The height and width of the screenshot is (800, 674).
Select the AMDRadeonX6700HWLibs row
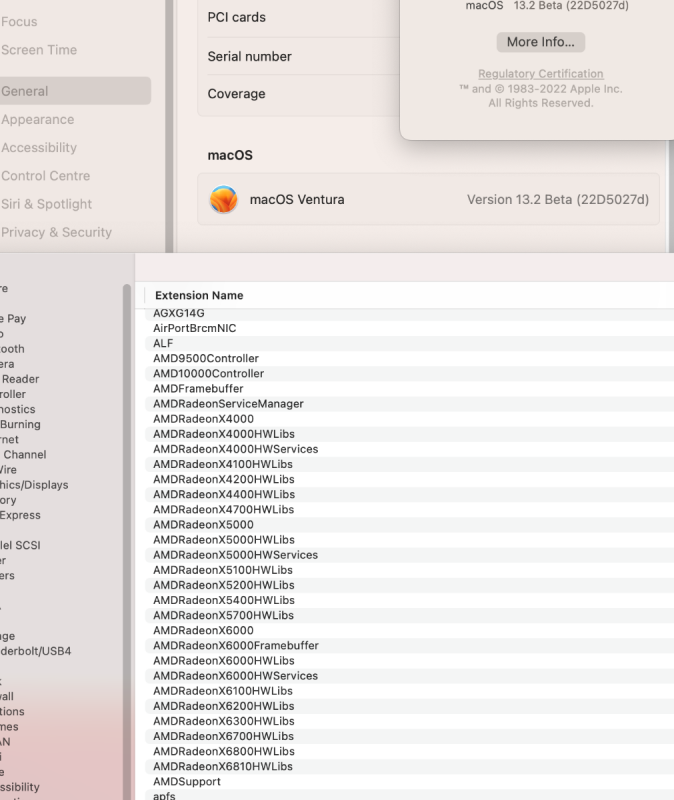point(409,736)
